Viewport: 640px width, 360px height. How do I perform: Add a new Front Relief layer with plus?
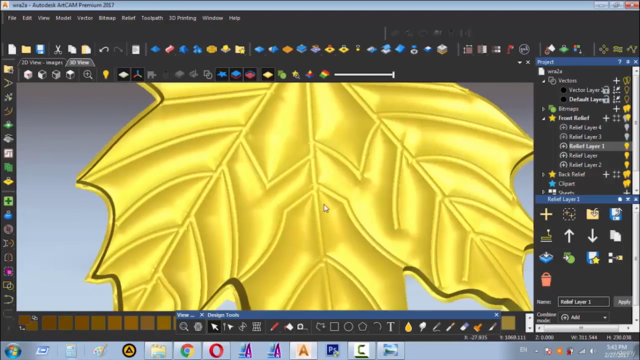click(606, 118)
